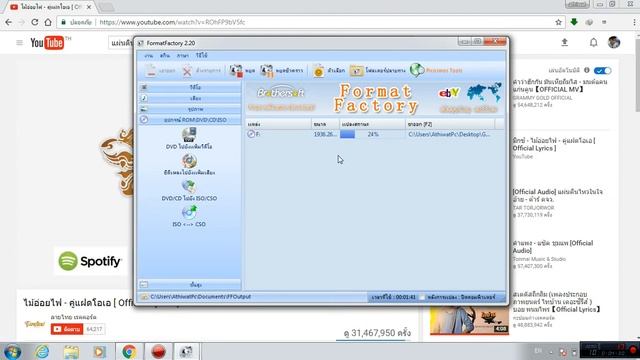Open the first (Task) menu in the FormatFactory menu bar
640x360 pixels.
[x=149, y=56]
